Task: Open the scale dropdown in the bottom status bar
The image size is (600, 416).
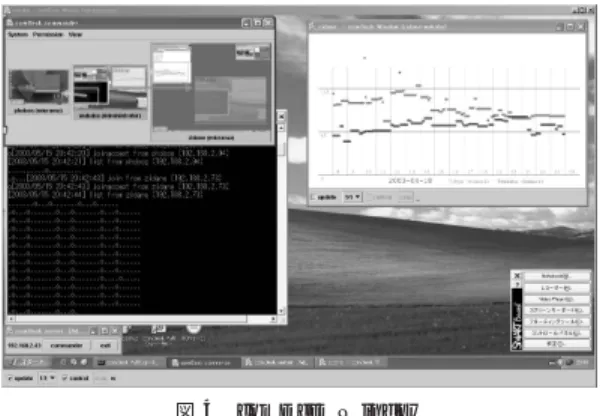Action: tap(47, 378)
